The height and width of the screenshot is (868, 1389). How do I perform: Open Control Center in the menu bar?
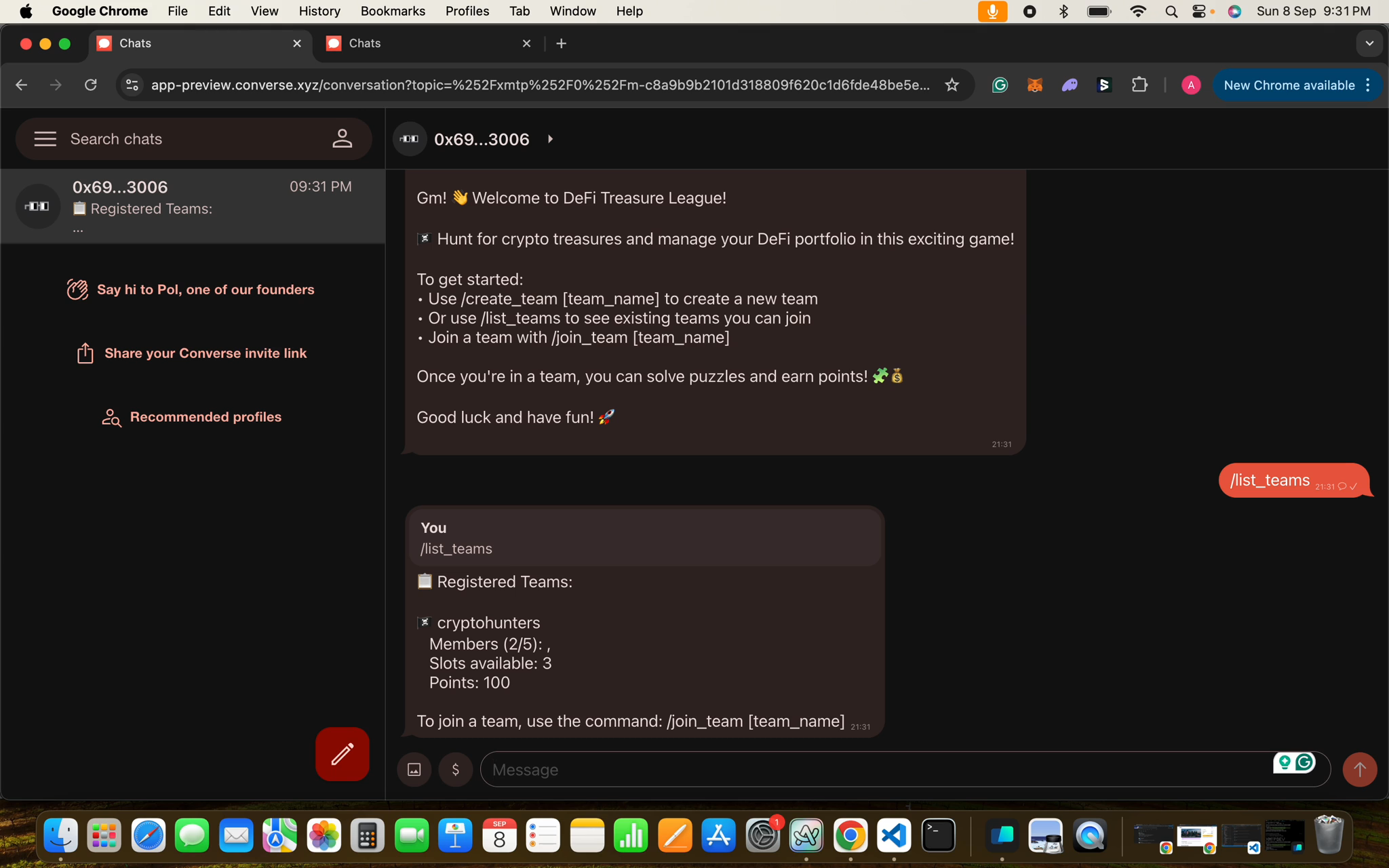(1200, 12)
